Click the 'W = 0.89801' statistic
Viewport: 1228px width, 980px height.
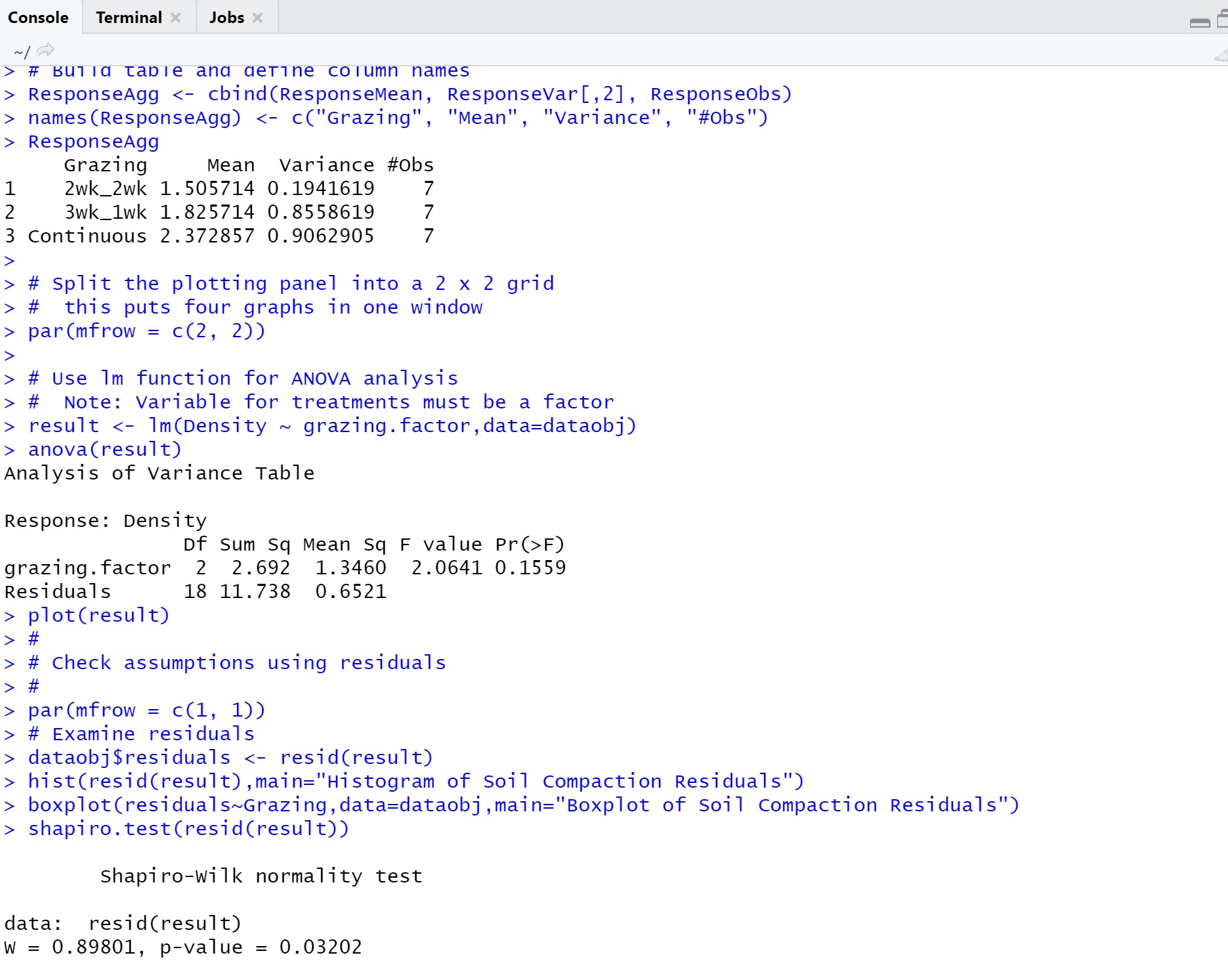coord(70,947)
